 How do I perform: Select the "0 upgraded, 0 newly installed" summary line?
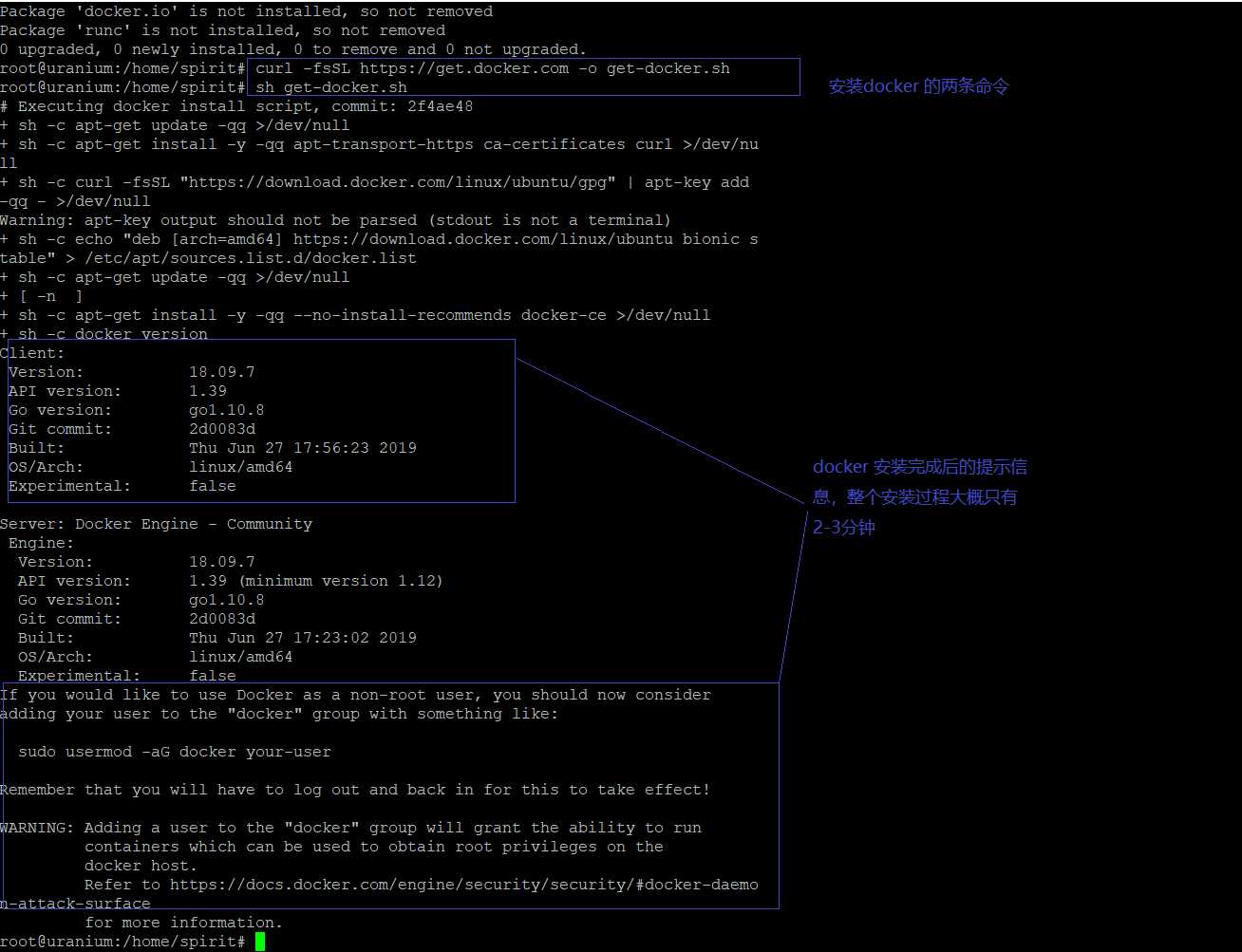pyautogui.click(x=293, y=49)
